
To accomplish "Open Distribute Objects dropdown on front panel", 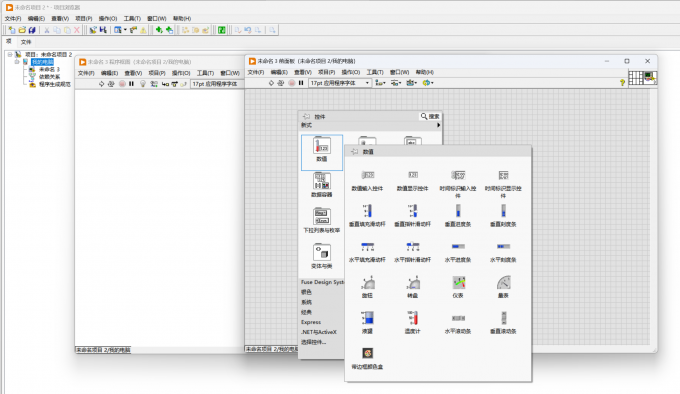I will (x=396, y=83).
